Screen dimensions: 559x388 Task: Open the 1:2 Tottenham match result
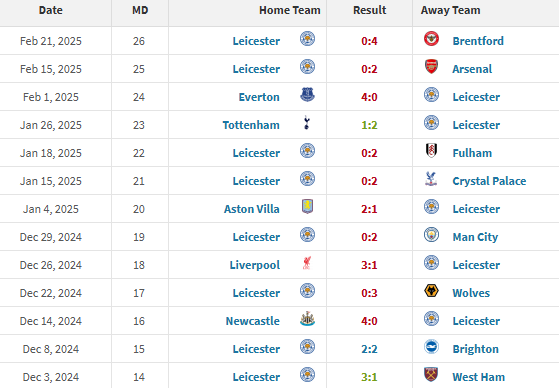369,125
